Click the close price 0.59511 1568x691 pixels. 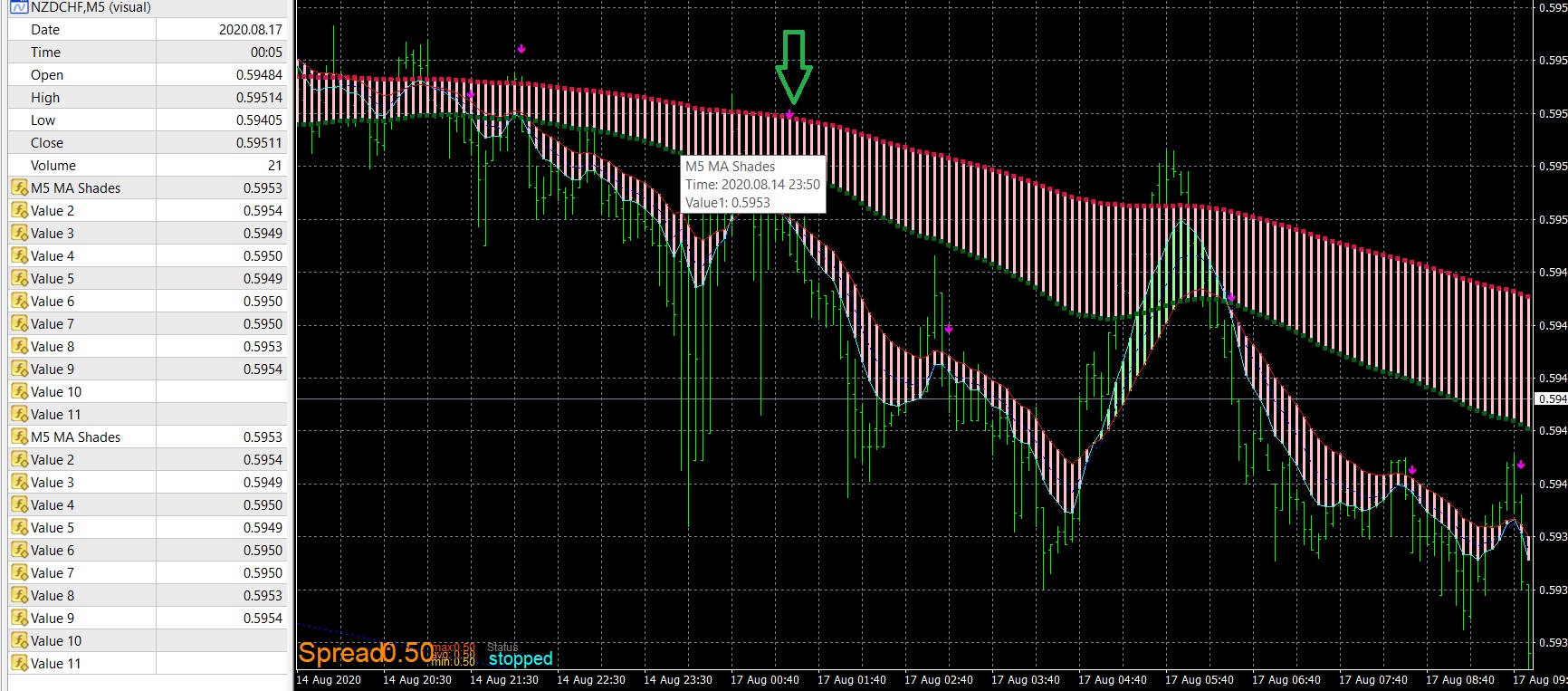260,143
